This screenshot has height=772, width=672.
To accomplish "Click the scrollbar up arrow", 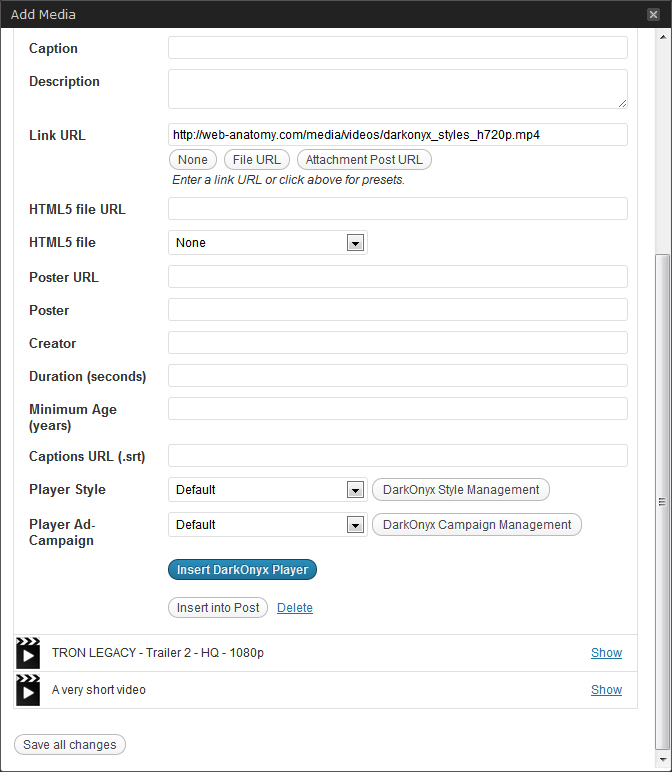I will (663, 37).
